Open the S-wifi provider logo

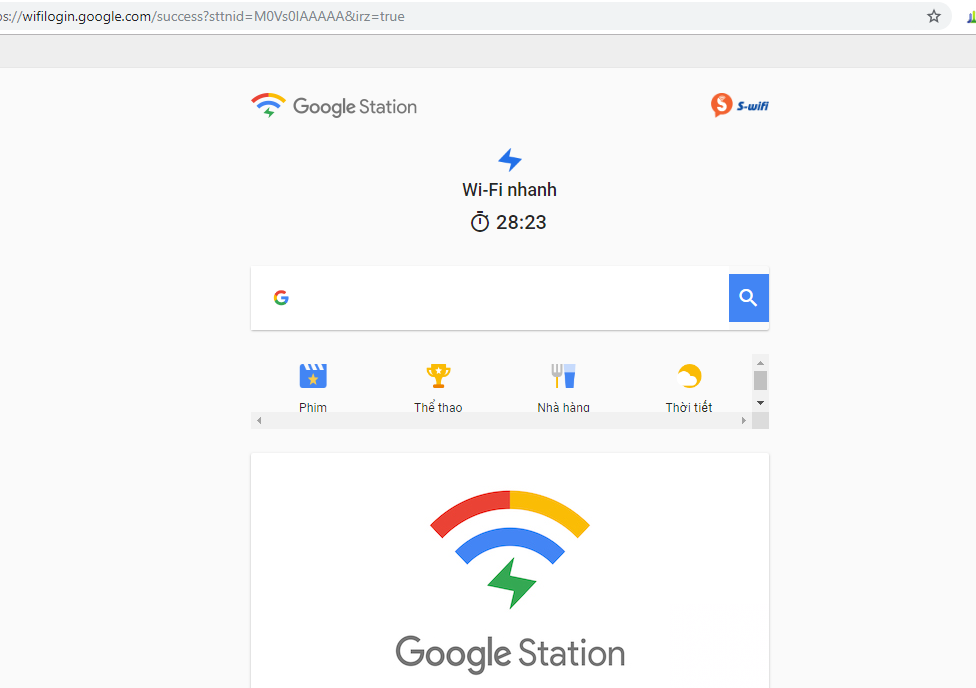point(739,105)
